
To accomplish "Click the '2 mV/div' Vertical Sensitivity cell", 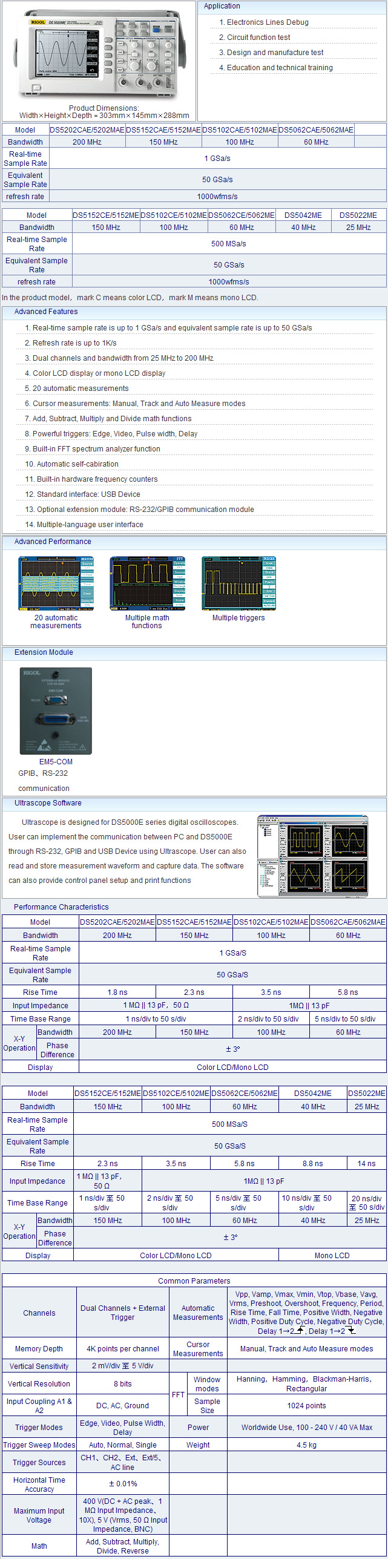I will coord(122,1366).
